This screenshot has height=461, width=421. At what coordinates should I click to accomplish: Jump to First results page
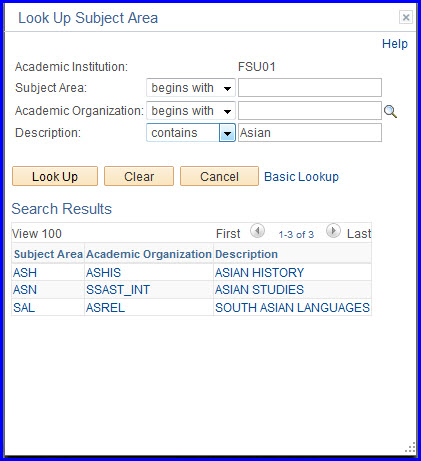[x=228, y=234]
